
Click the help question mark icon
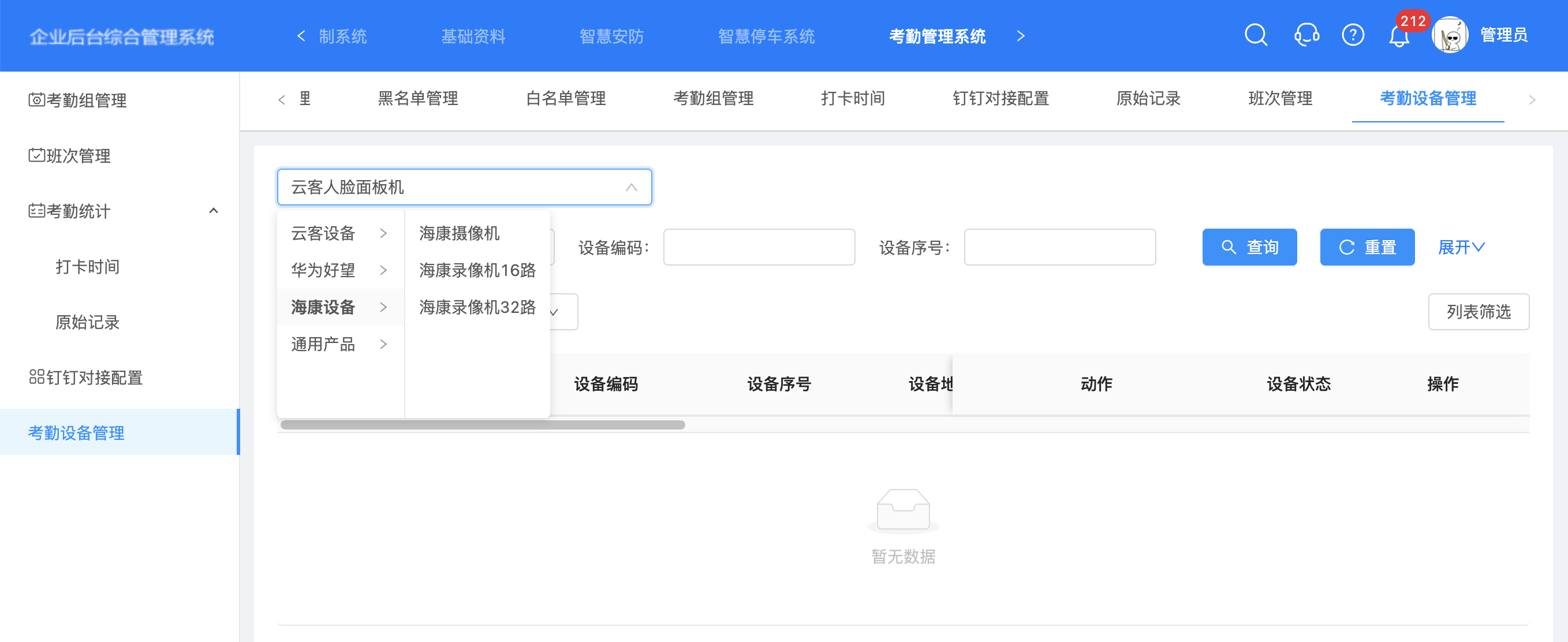(x=1353, y=35)
